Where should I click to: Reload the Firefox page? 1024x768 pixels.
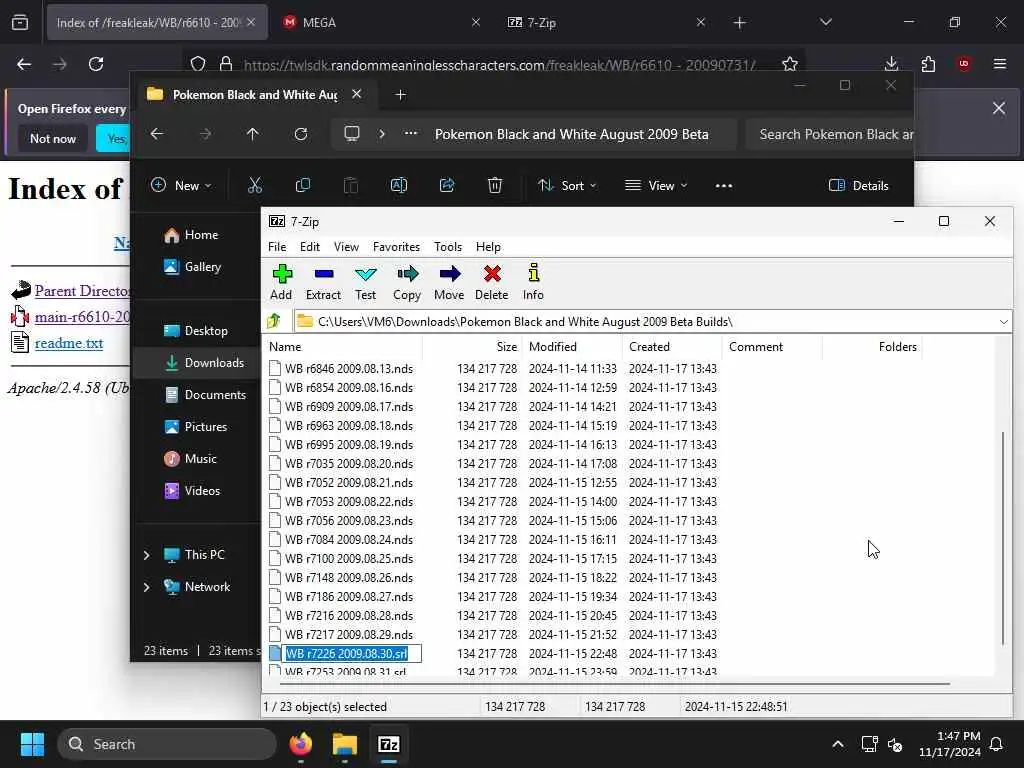96,64
